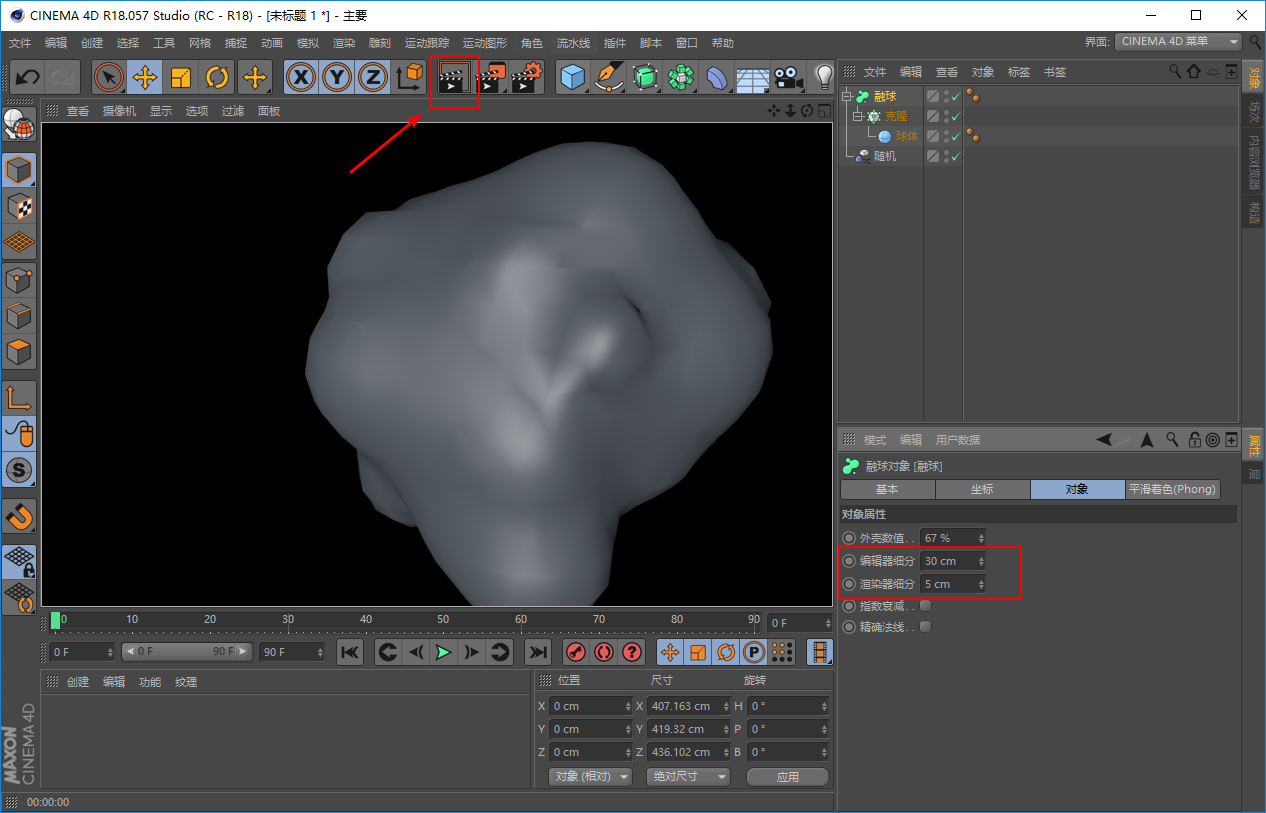Open the floor environment grid icon
The image size is (1266, 813).
point(753,77)
